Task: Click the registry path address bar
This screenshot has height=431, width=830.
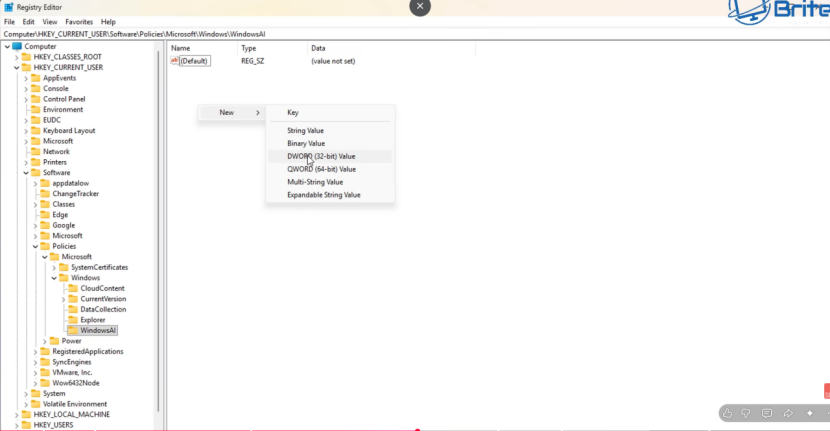Action: [413, 34]
